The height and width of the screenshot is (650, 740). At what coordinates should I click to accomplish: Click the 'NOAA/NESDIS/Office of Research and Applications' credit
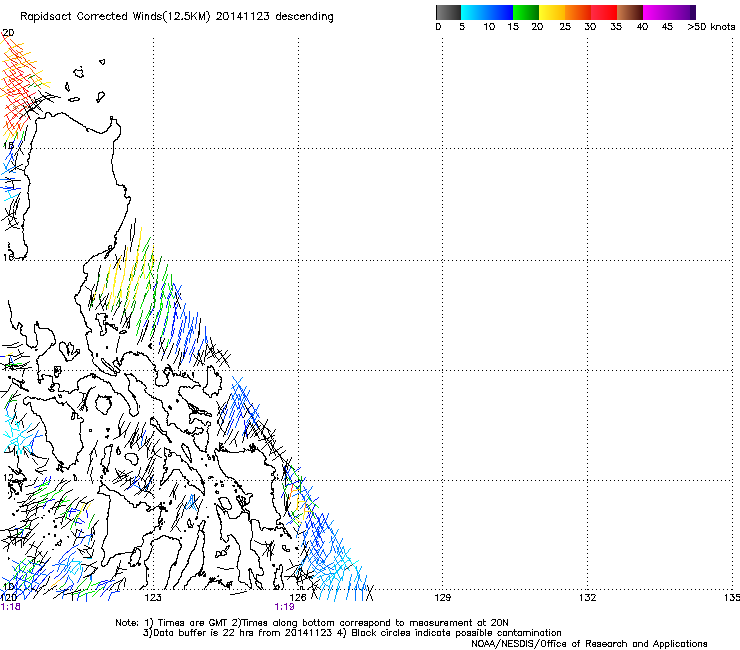point(589,644)
